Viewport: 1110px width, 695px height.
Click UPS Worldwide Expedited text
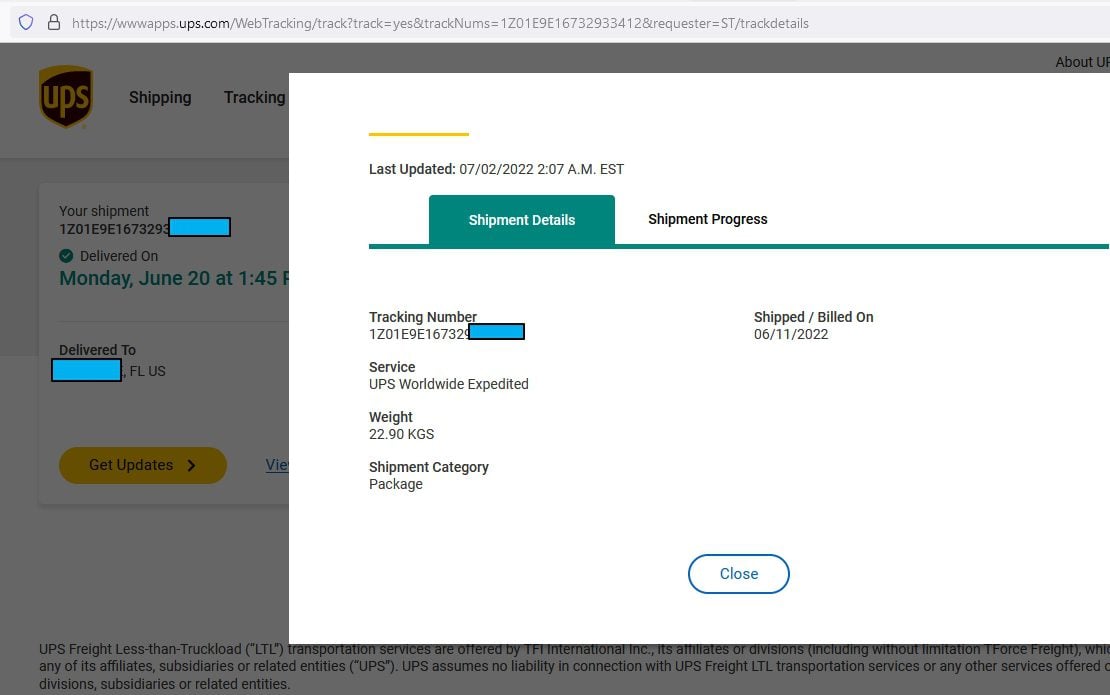(x=449, y=384)
